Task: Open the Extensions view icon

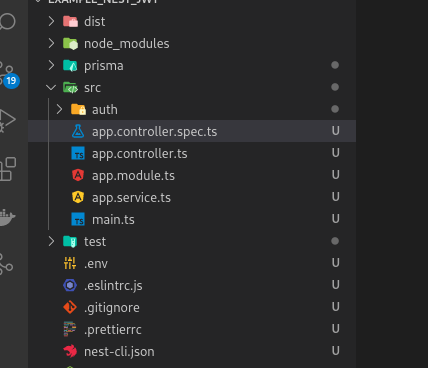Action: coord(8,169)
